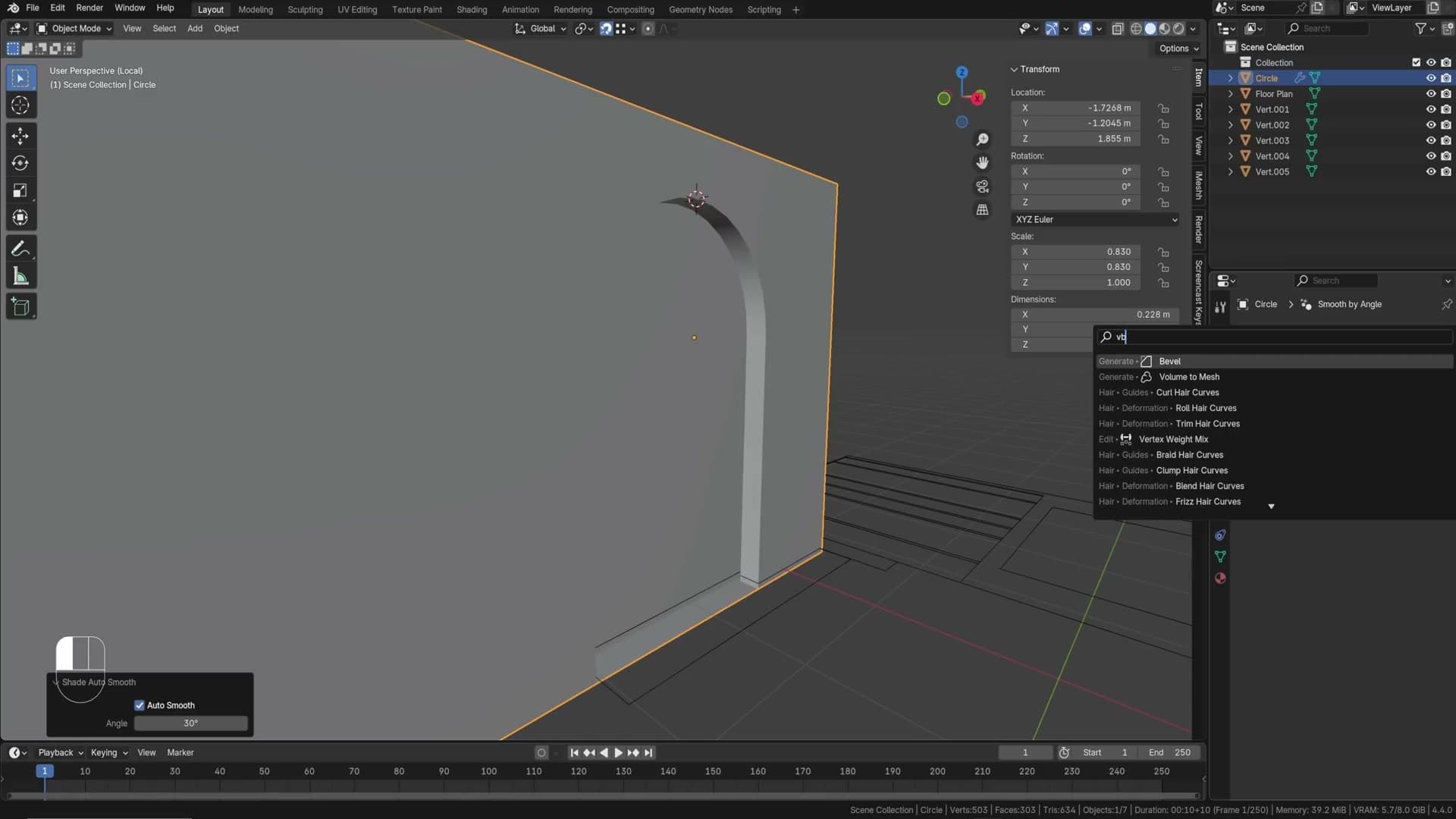Switch to the Shading workspace tab
The image size is (1456, 819).
click(x=472, y=10)
